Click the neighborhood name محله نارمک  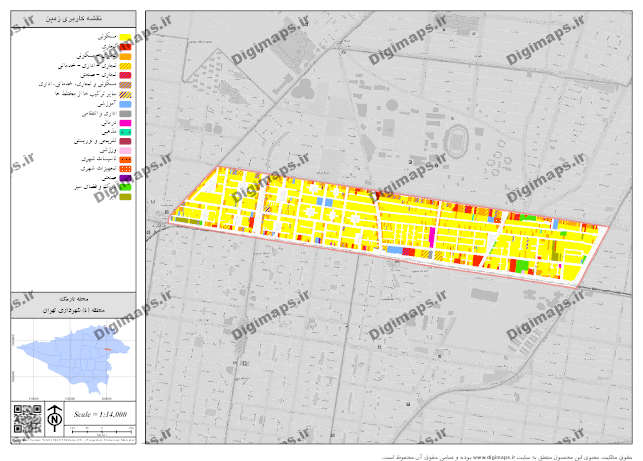pyautogui.click(x=74, y=299)
